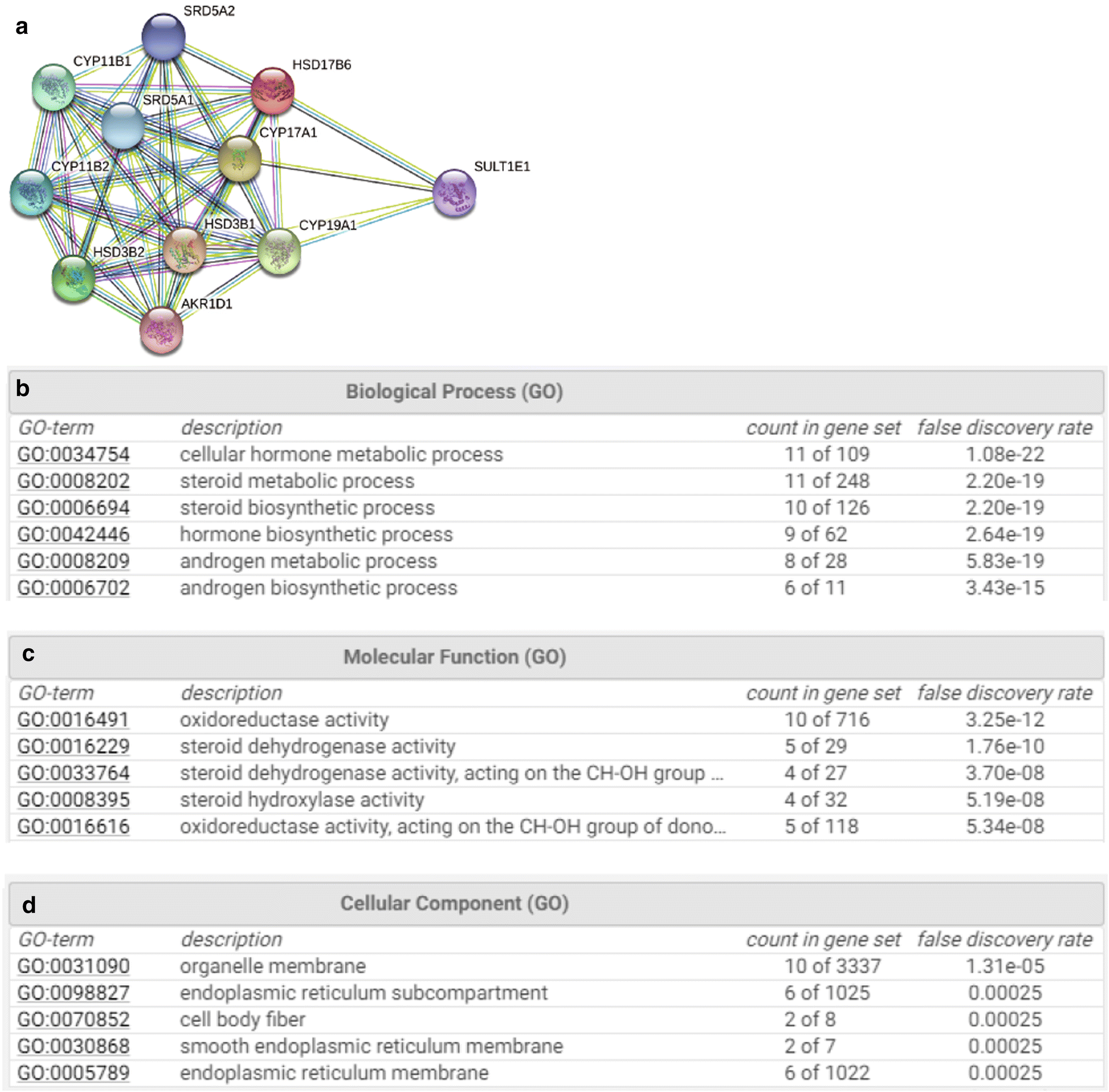This screenshot has height=1092, width=1109.
Task: Click the CYP19A1 light green node
Action: (x=279, y=251)
